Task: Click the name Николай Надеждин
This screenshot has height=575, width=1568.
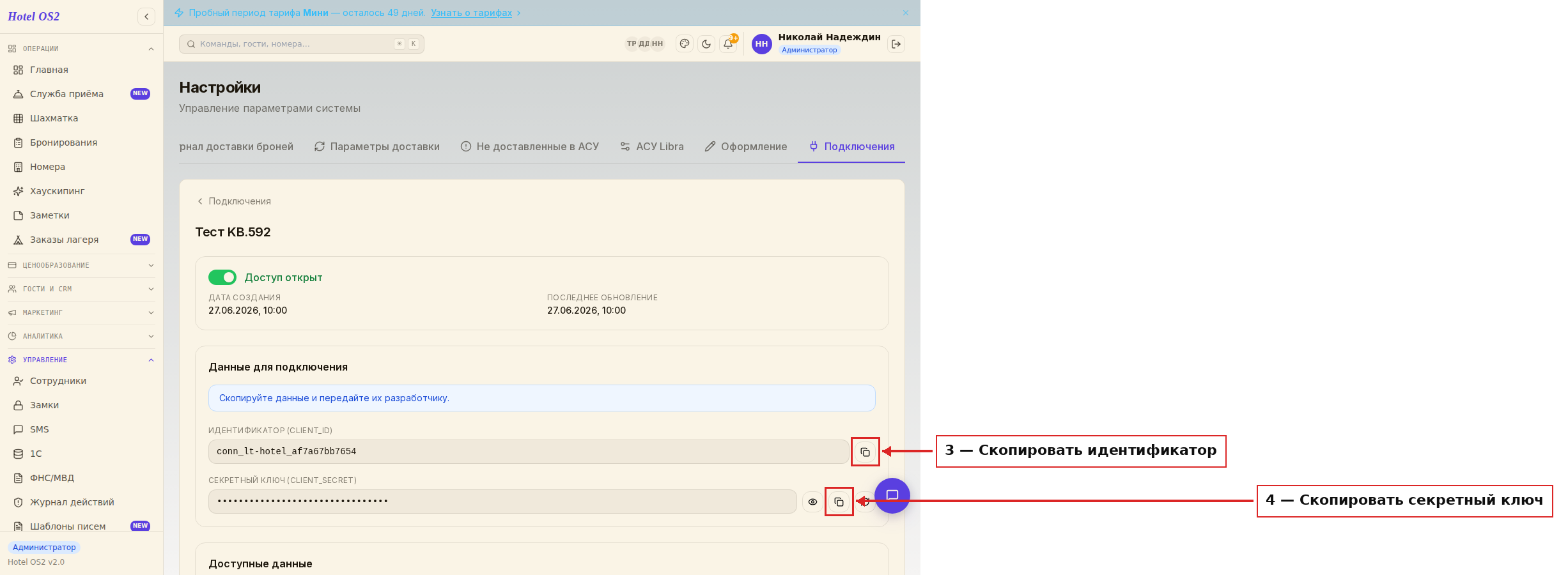Action: pos(829,37)
